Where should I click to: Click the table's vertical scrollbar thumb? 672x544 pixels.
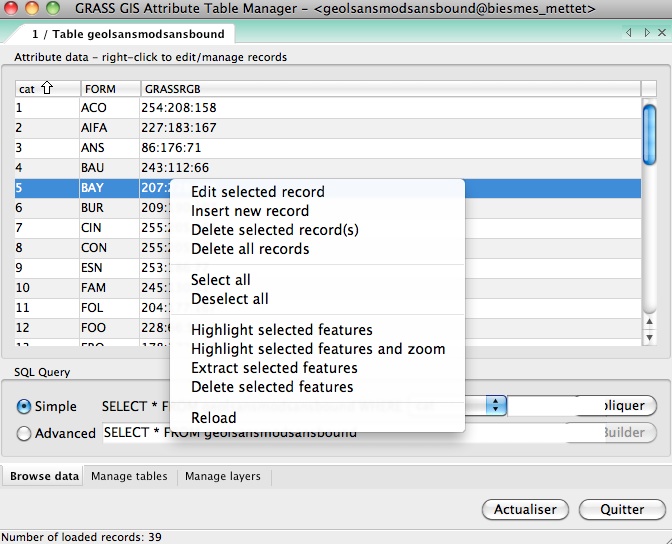pyautogui.click(x=649, y=133)
